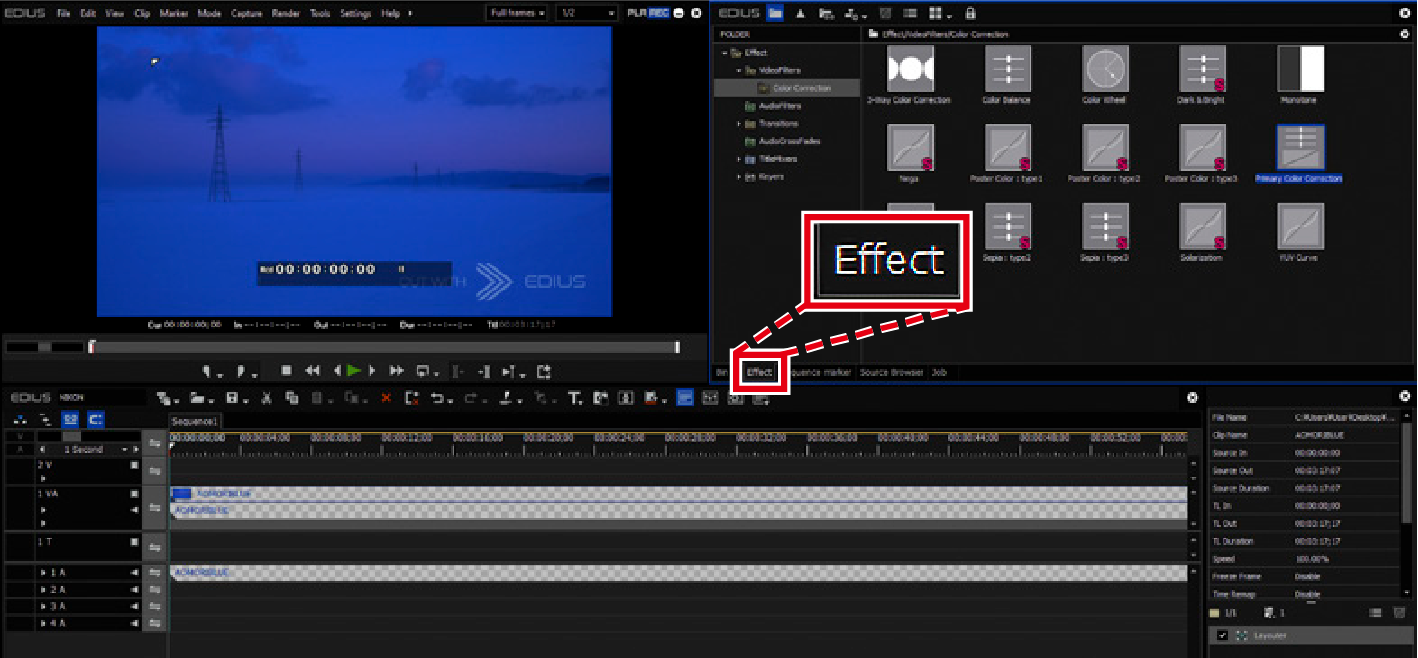Screen dimensions: 1418x658
Task: Toggle REC mode in the preview header
Action: (x=659, y=13)
